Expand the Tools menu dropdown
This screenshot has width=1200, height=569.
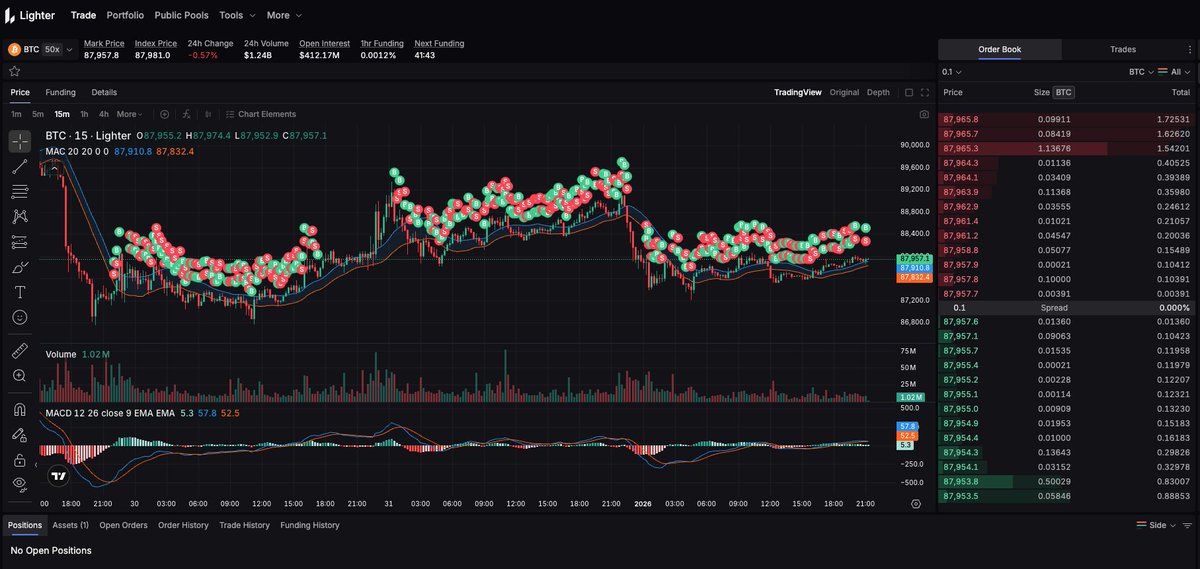point(237,15)
